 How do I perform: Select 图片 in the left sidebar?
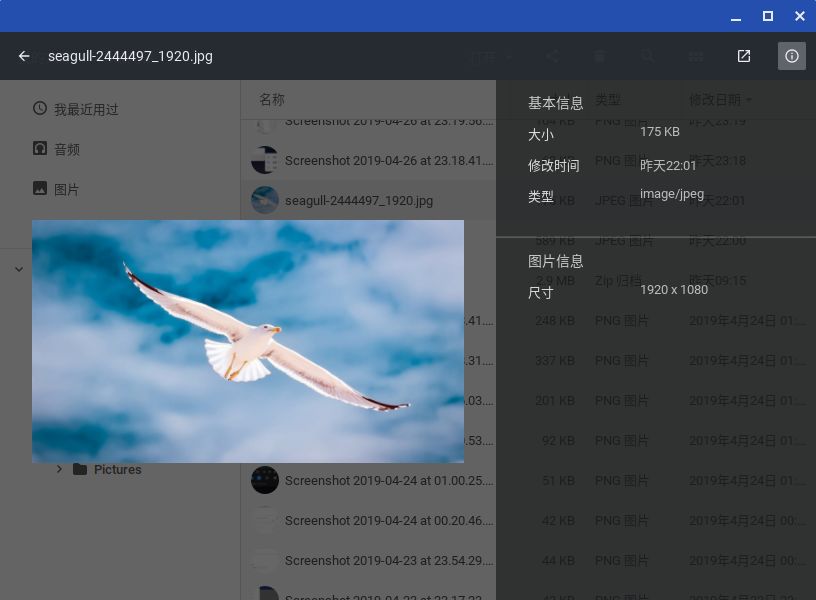[66, 189]
